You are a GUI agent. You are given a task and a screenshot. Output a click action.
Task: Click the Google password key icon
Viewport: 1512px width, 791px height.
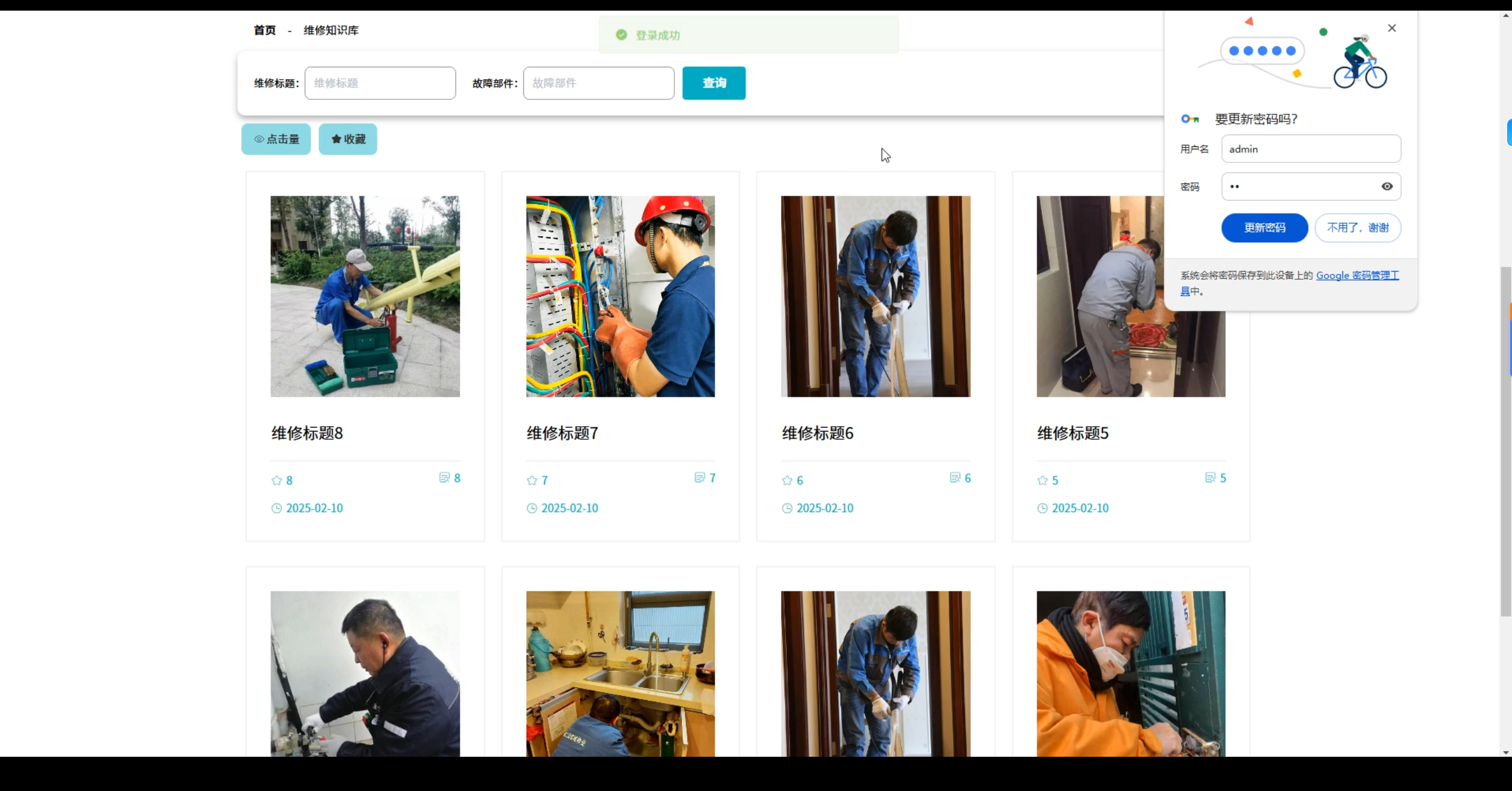pyautogui.click(x=1190, y=119)
